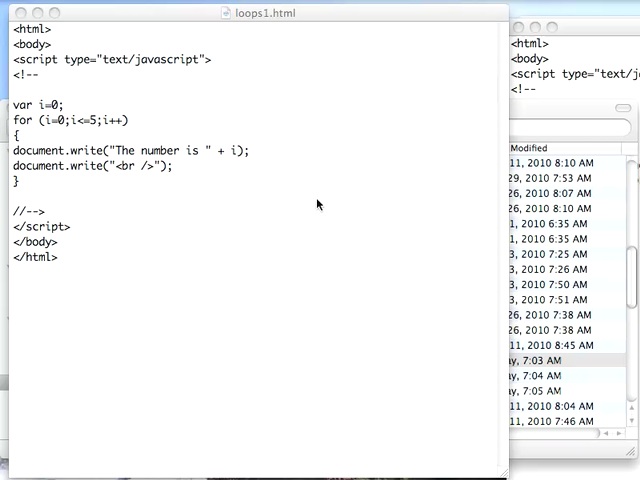Select the highlighted row modified at 7:03 AM

(x=567, y=360)
